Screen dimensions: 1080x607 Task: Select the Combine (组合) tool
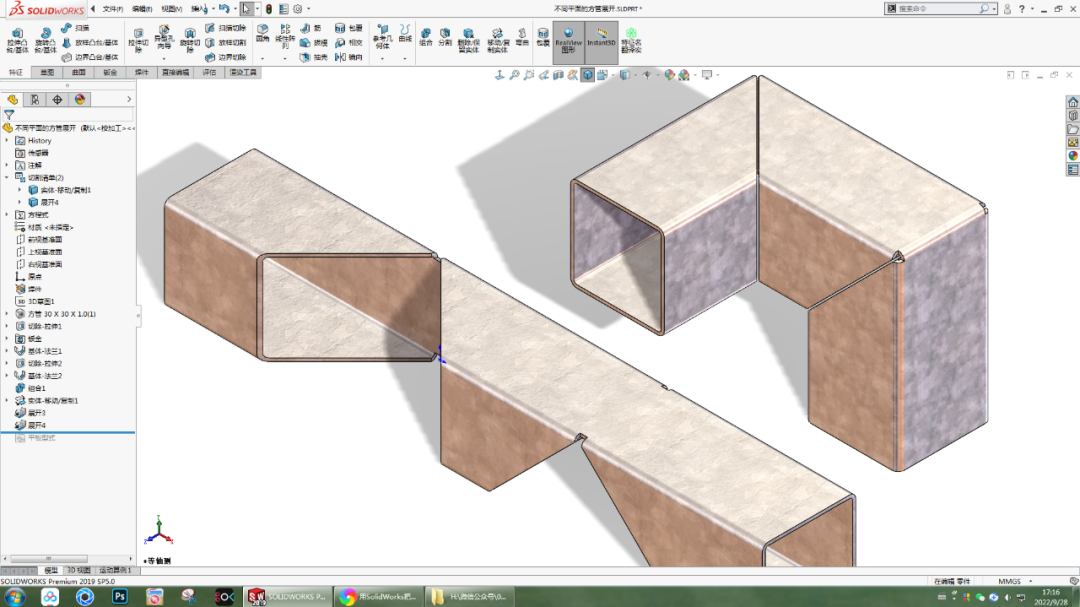point(428,38)
